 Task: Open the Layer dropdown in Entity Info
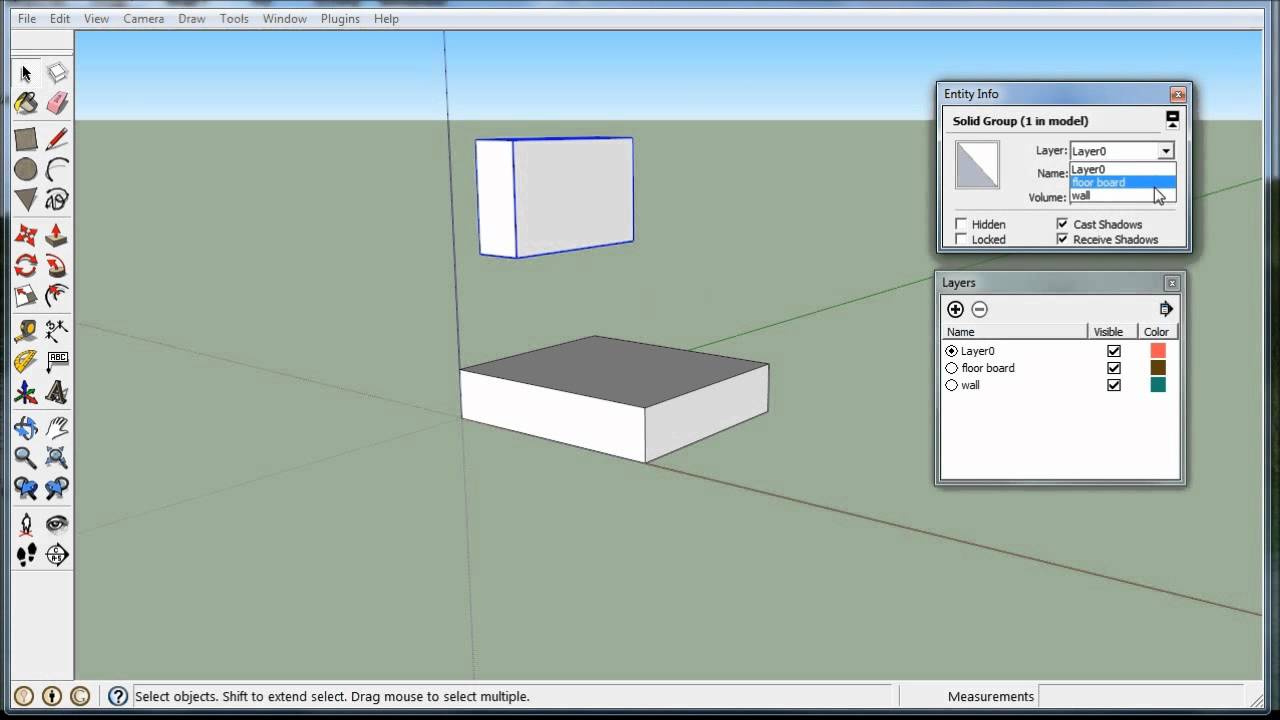1165,151
